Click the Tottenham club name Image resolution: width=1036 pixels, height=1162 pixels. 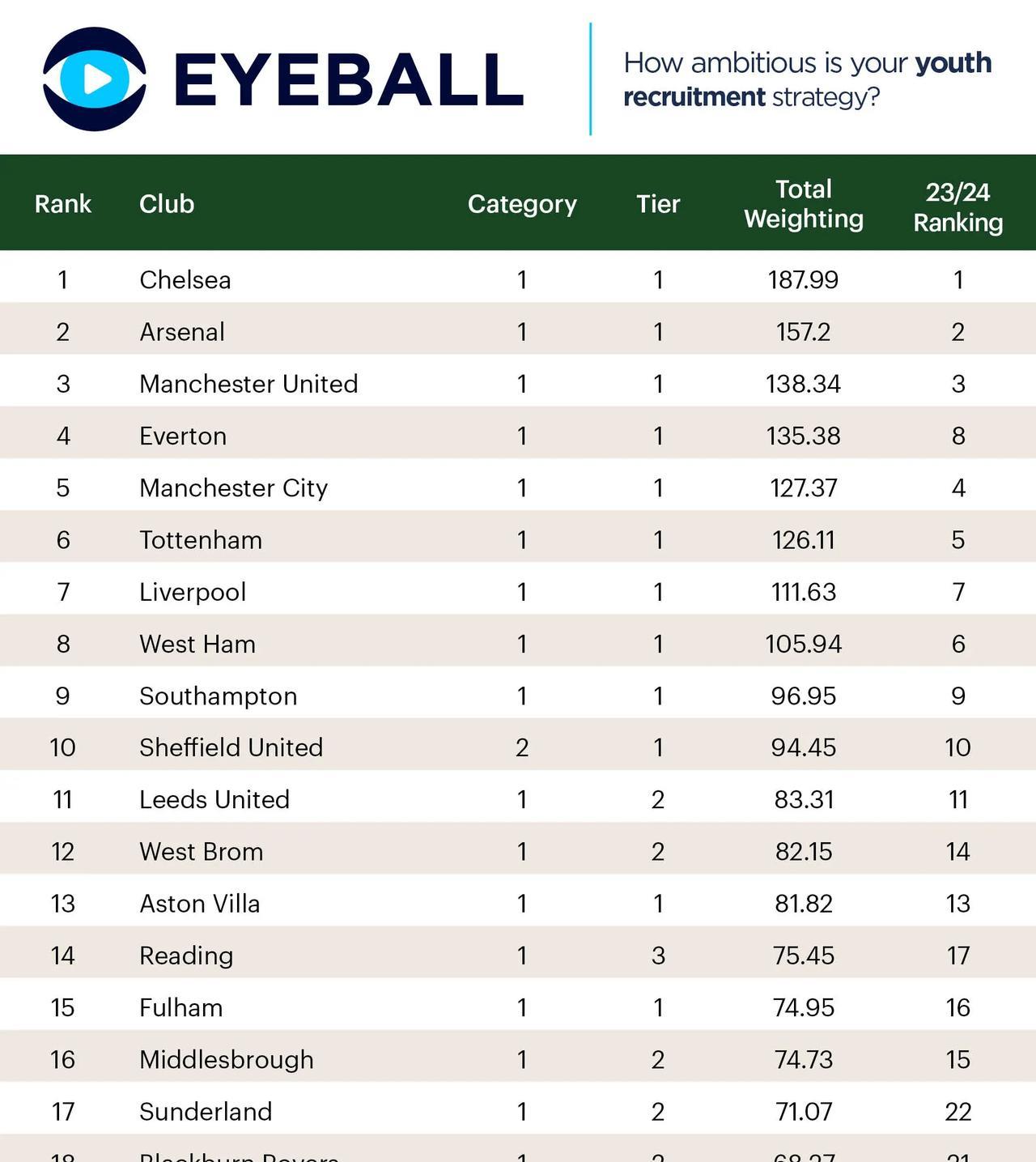pyautogui.click(x=201, y=539)
